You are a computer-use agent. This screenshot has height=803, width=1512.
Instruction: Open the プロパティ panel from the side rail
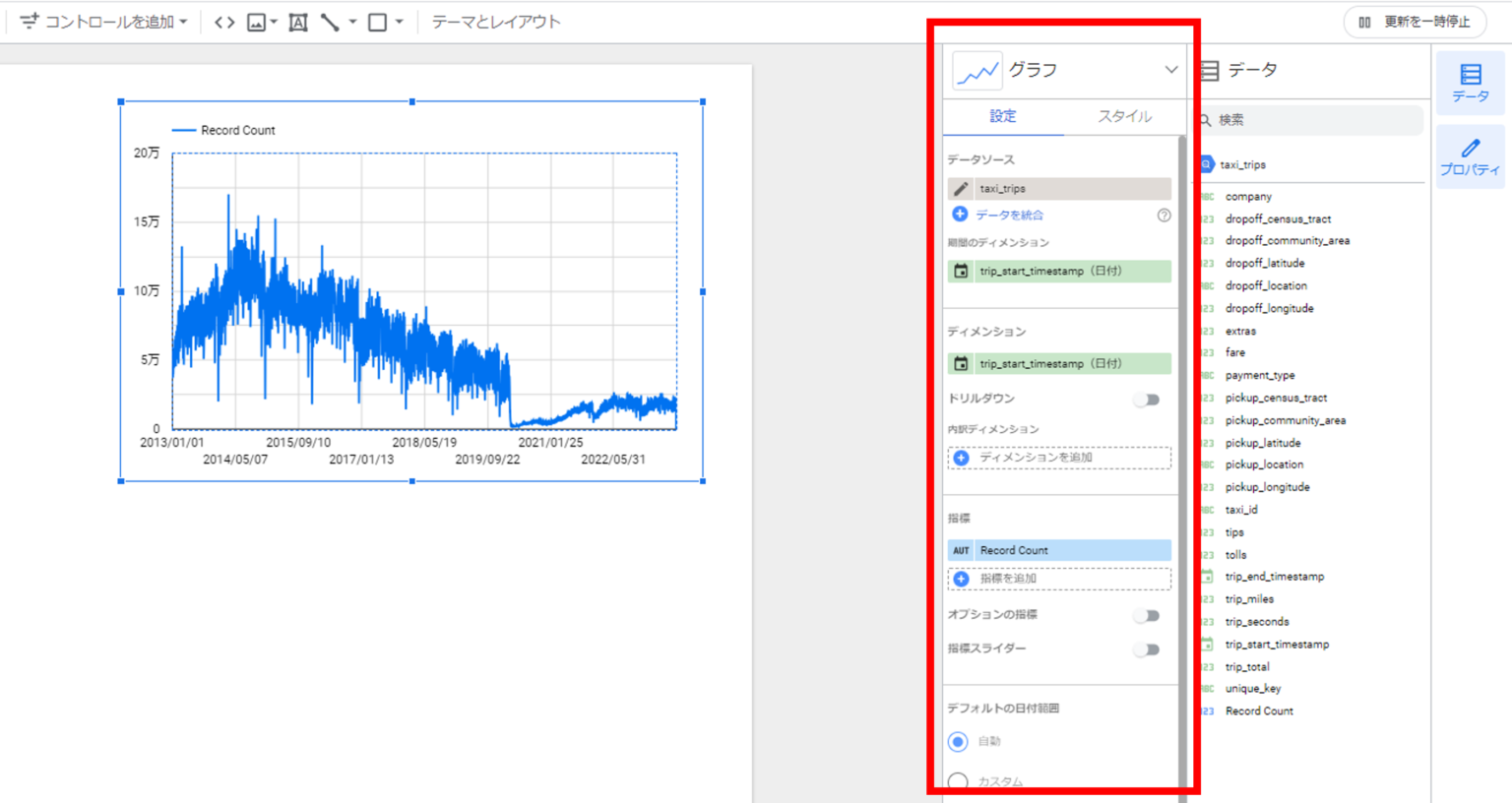pos(1470,157)
